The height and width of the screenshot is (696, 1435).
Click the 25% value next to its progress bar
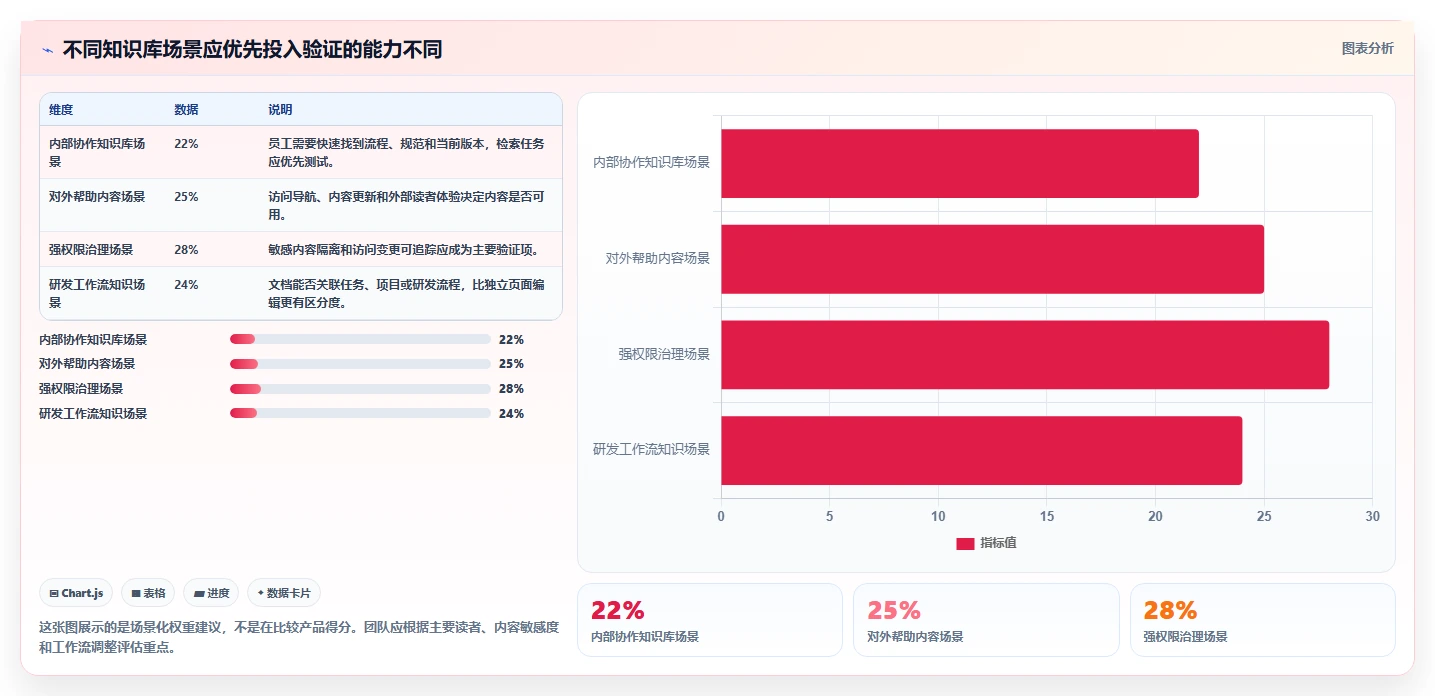(x=511, y=364)
